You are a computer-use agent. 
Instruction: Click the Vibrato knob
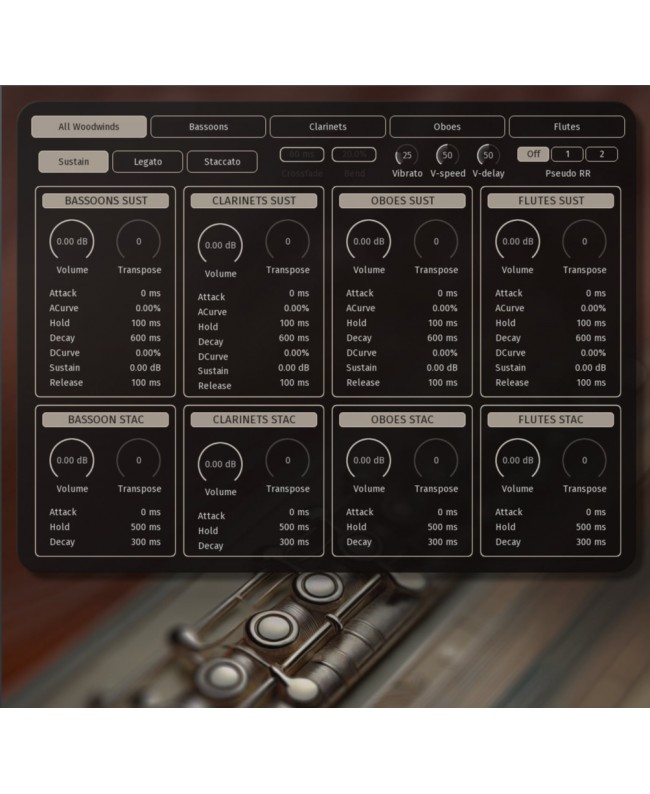coord(407,155)
